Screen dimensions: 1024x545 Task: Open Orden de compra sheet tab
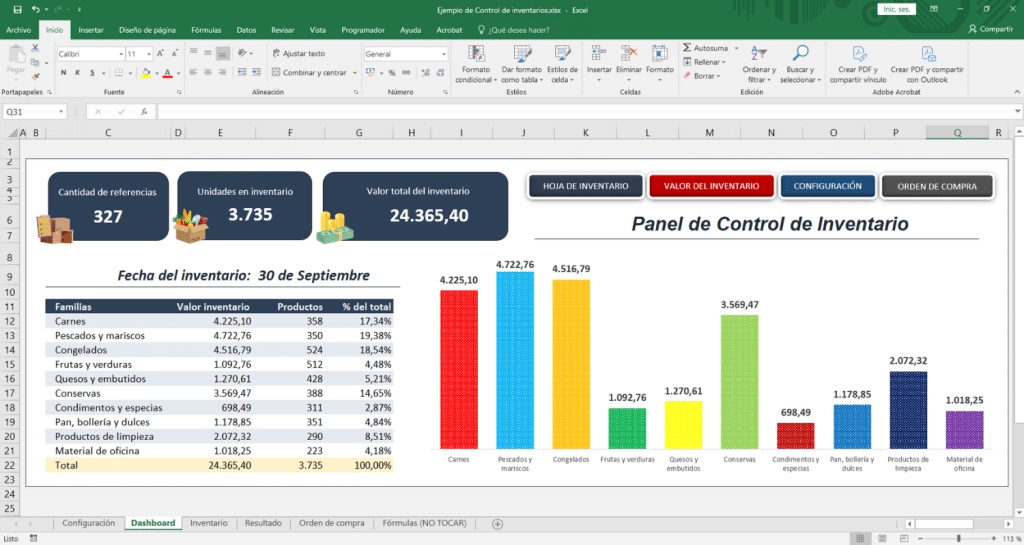pyautogui.click(x=331, y=523)
